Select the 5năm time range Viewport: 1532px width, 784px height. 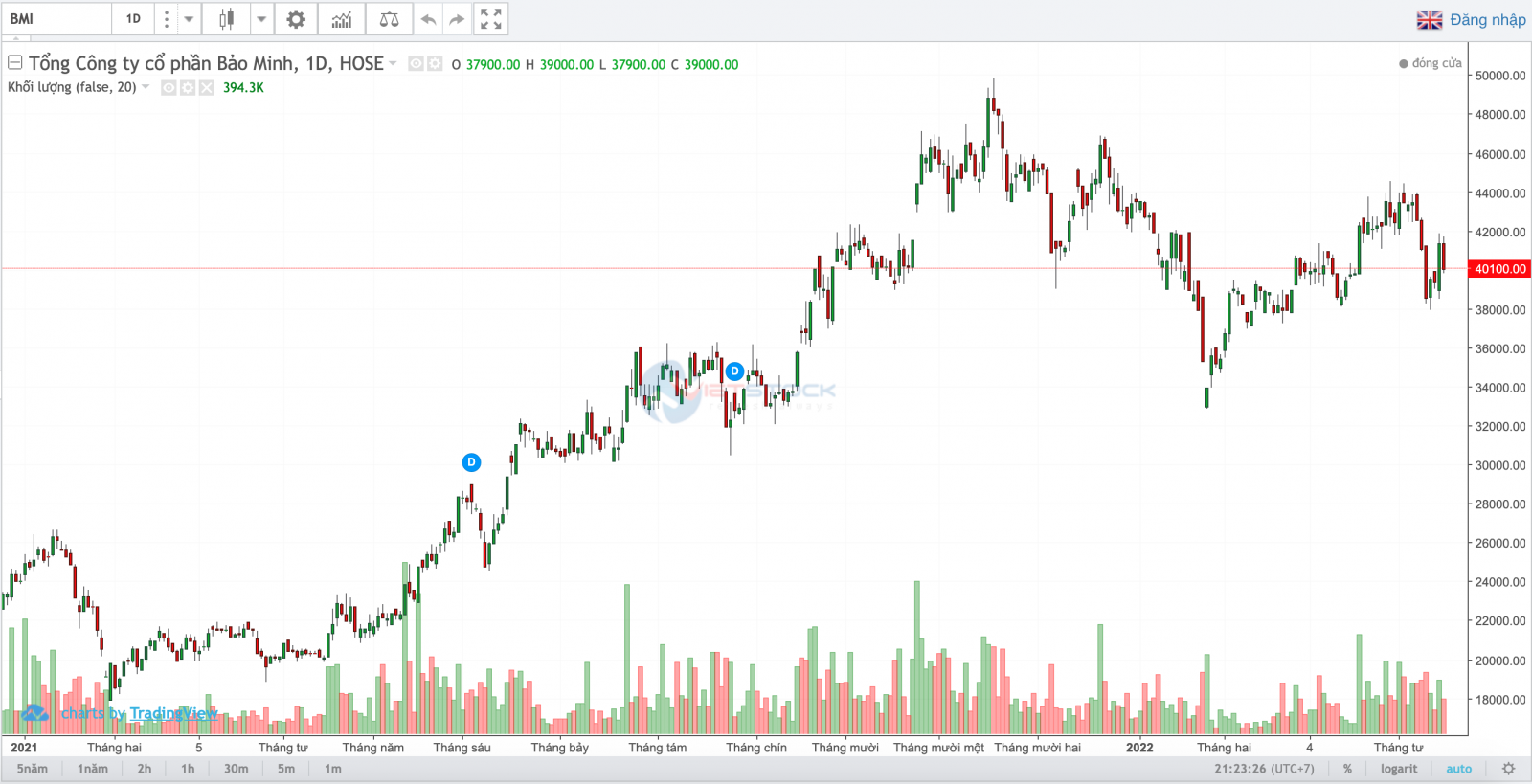coord(33,769)
